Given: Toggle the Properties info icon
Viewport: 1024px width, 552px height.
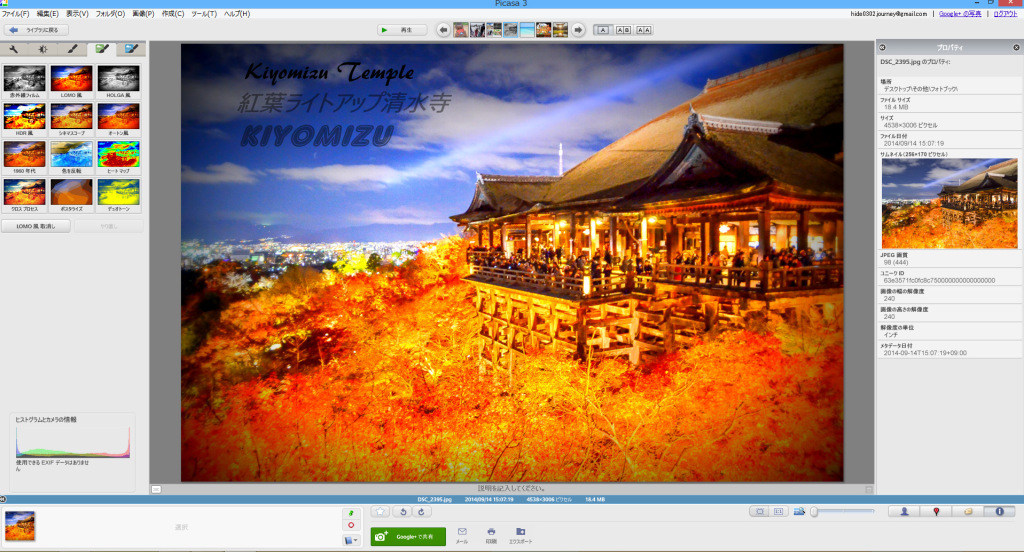Looking at the screenshot, I should coord(999,511).
